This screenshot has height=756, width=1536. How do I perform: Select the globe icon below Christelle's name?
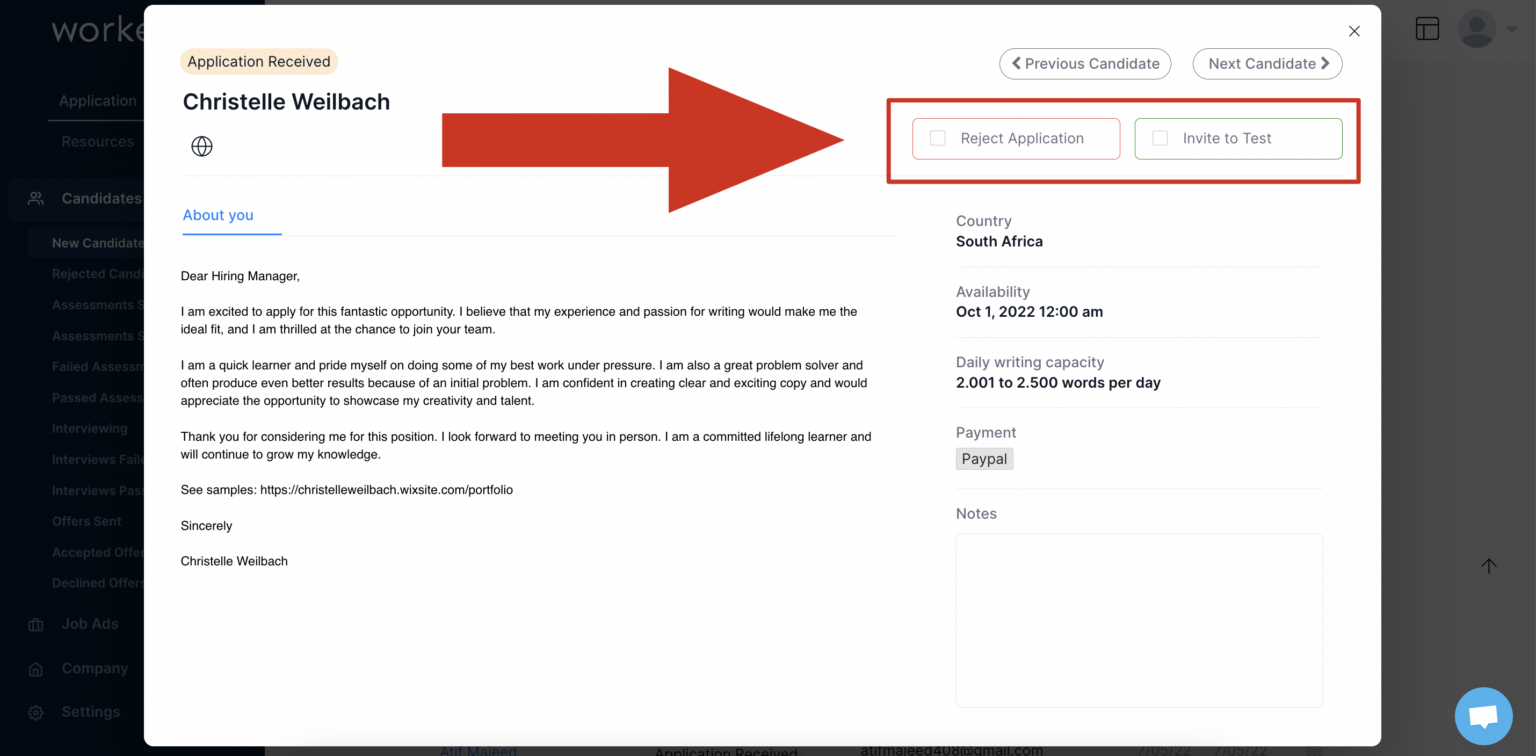coord(201,146)
